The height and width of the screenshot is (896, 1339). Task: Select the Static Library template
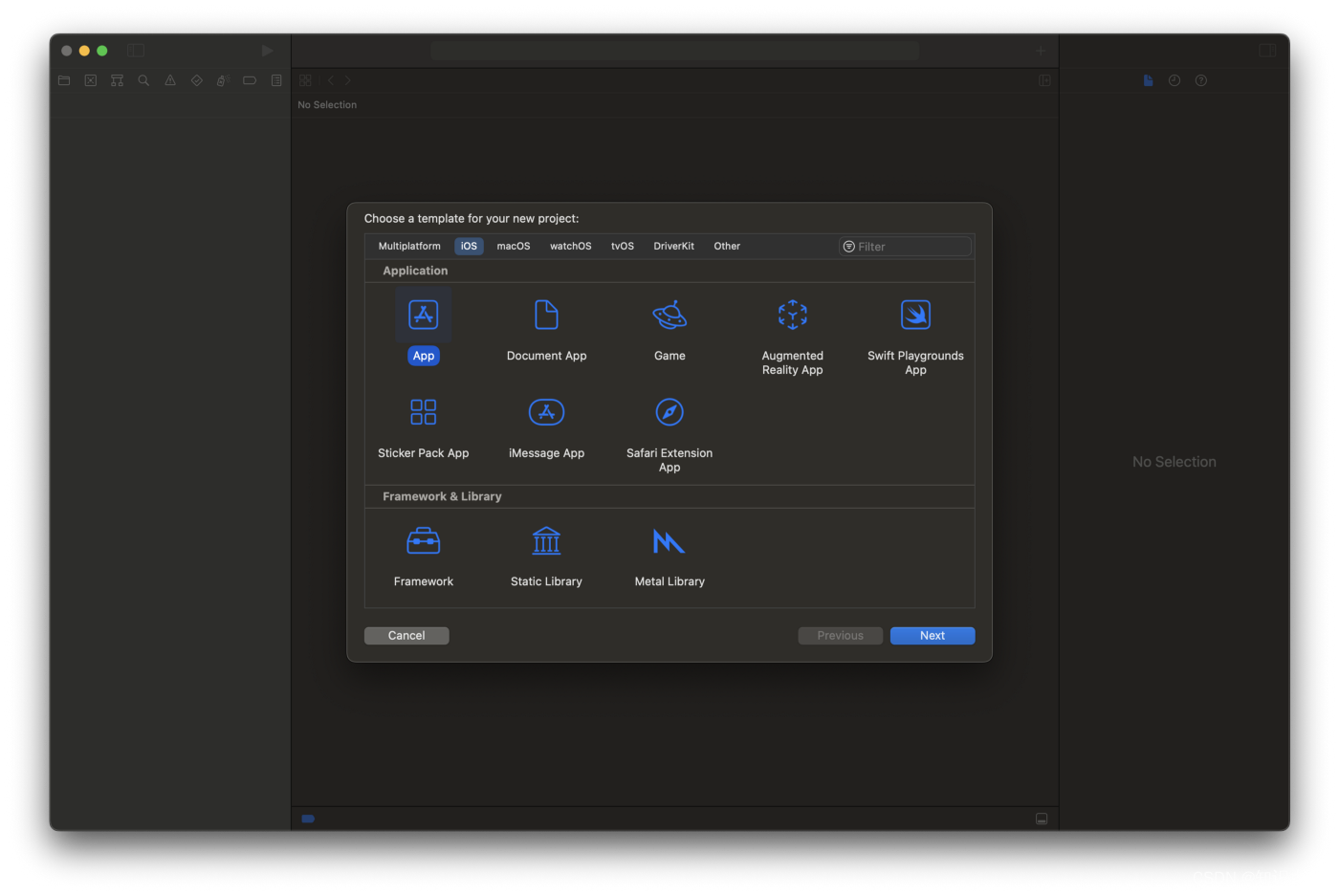[546, 556]
